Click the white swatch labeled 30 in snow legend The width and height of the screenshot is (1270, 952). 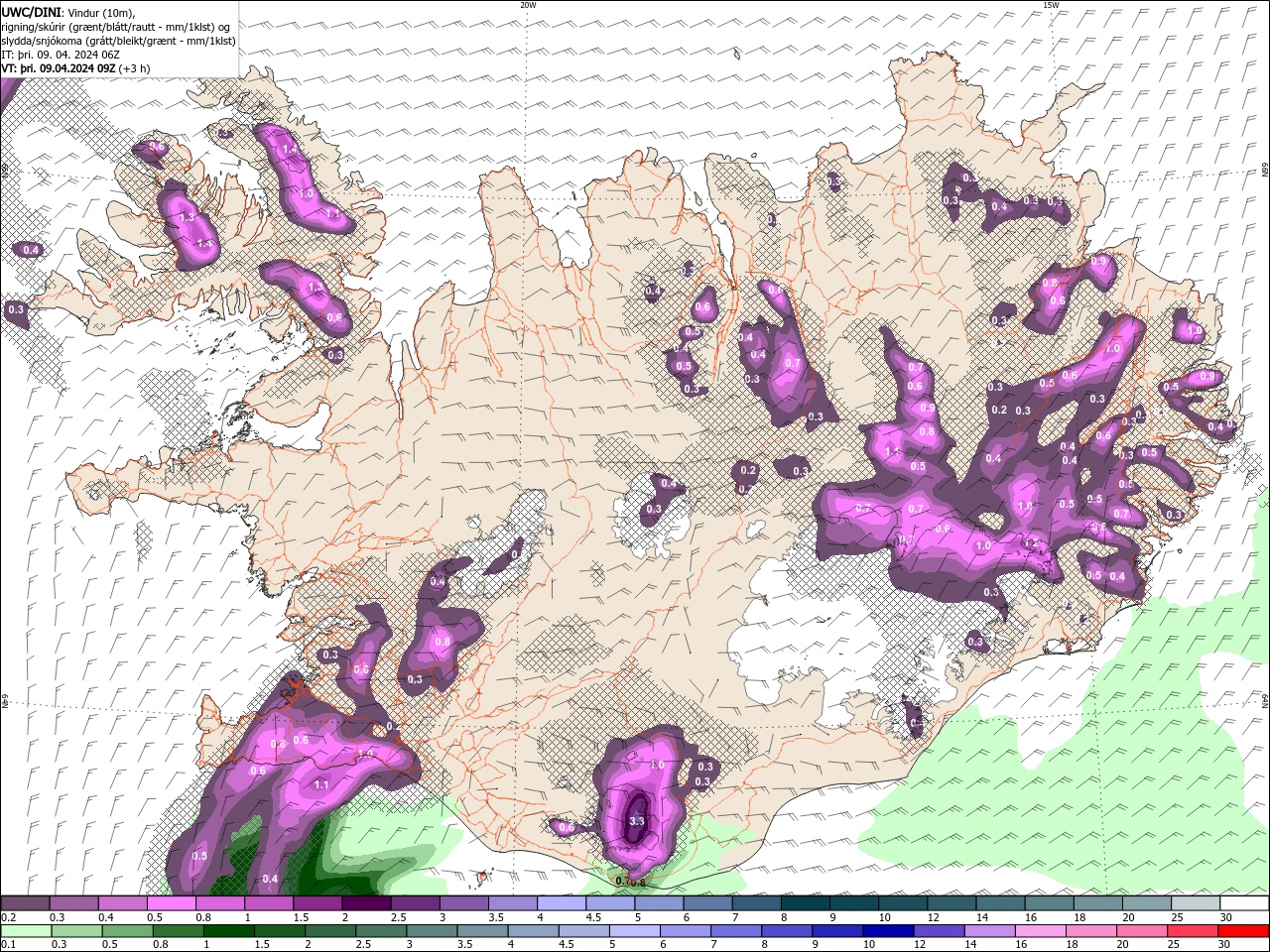(x=1244, y=903)
